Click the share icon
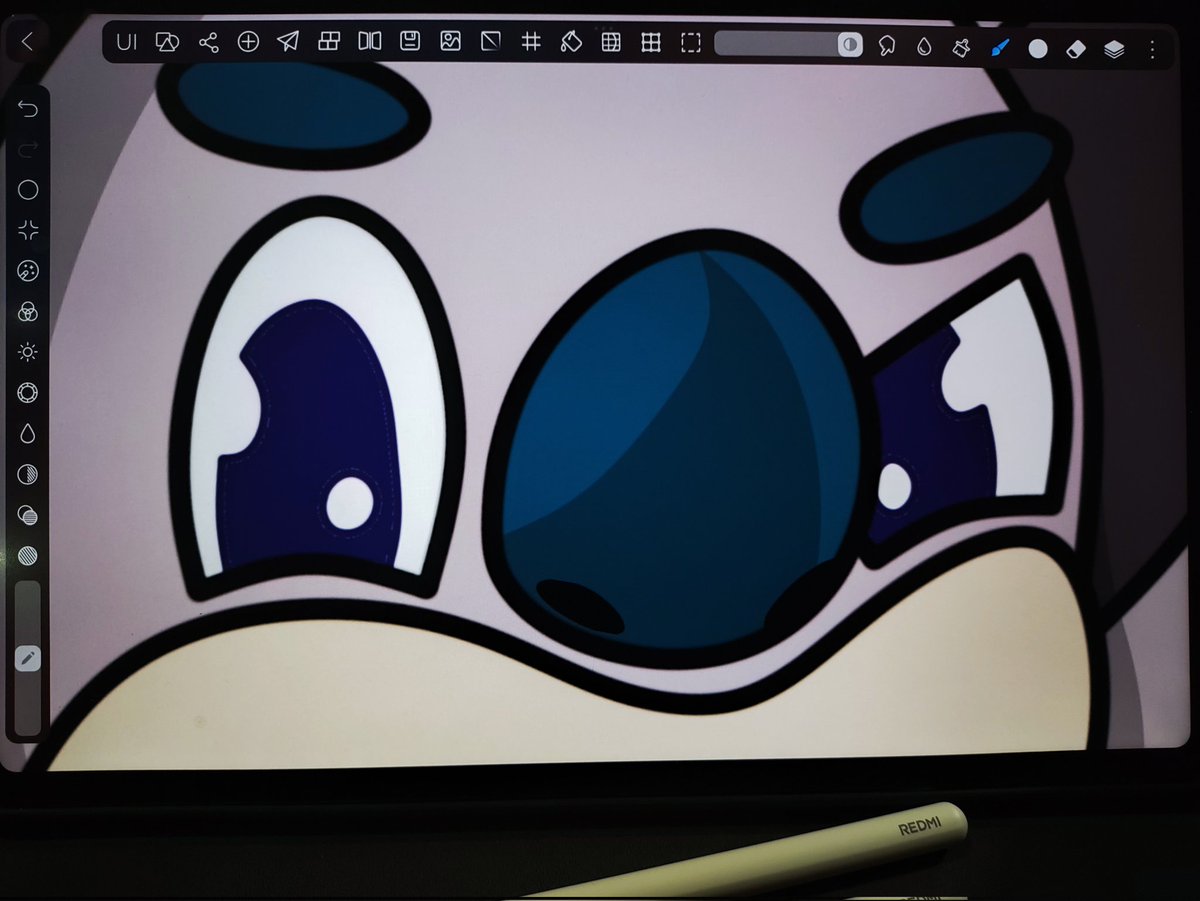This screenshot has height=901, width=1200. (x=208, y=42)
